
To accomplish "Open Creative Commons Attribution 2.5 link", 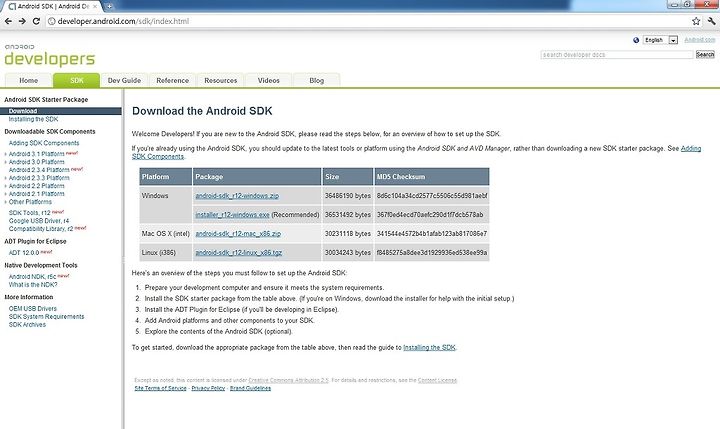I will (288, 380).
